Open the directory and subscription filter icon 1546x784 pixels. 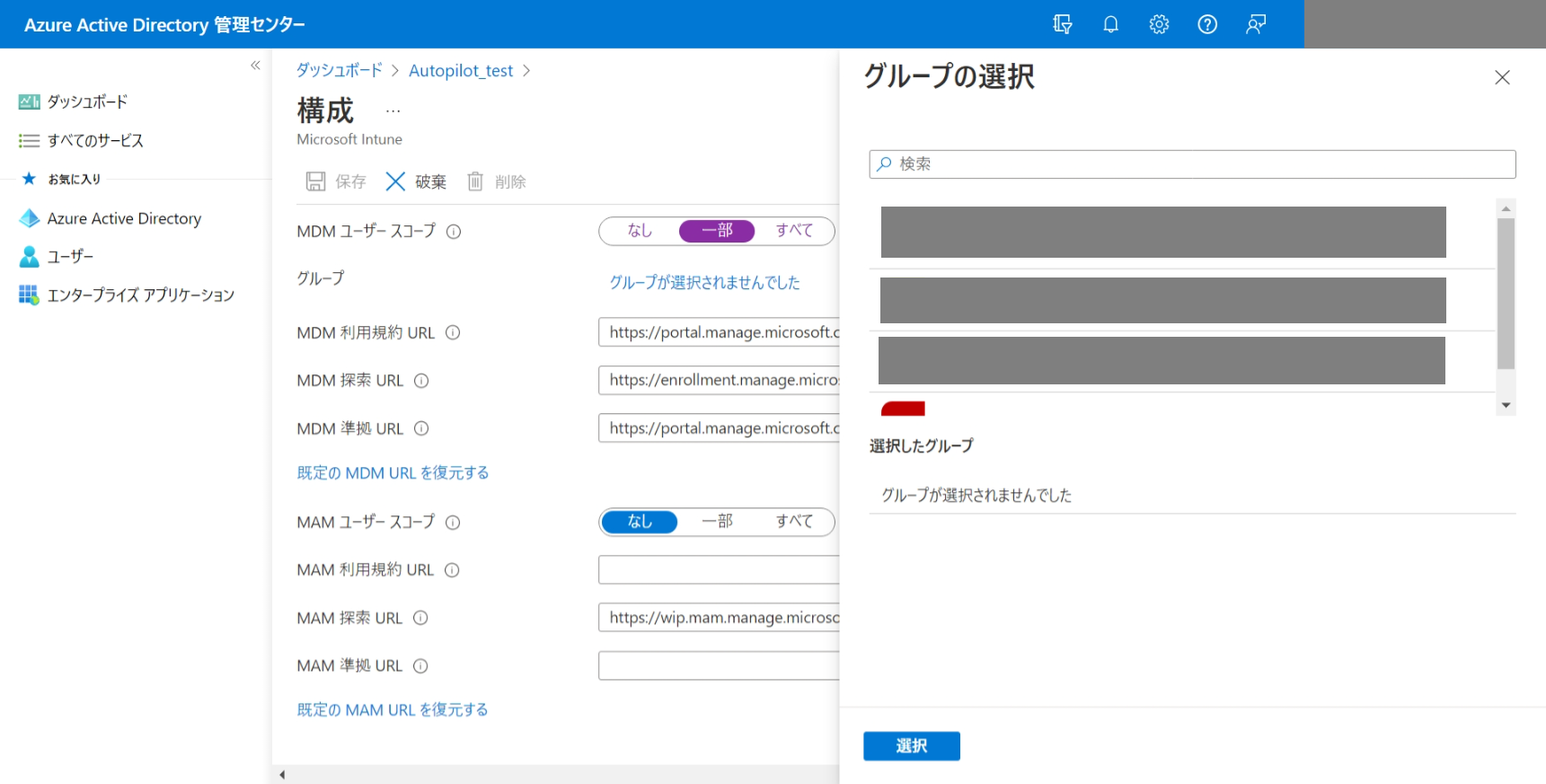click(1063, 24)
